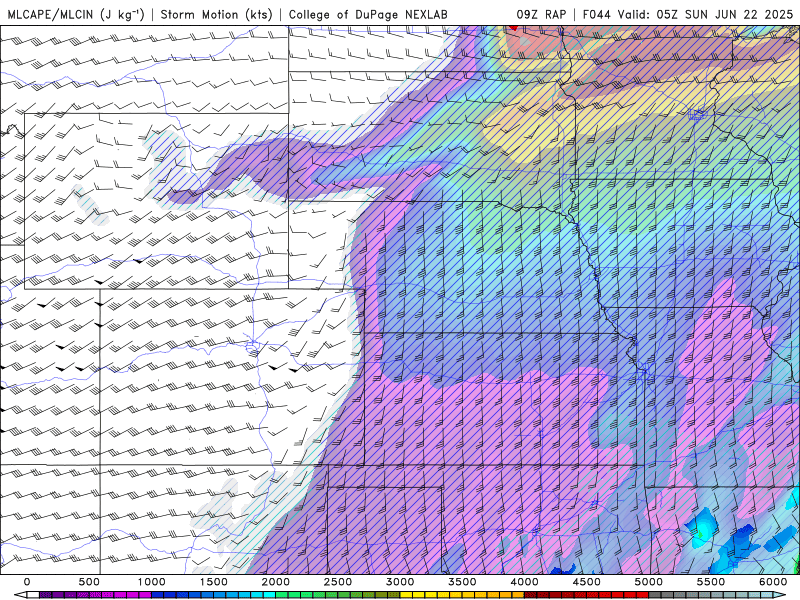Click the "0" color bar label
Viewport: 800px width, 600px height.
(x=27, y=582)
